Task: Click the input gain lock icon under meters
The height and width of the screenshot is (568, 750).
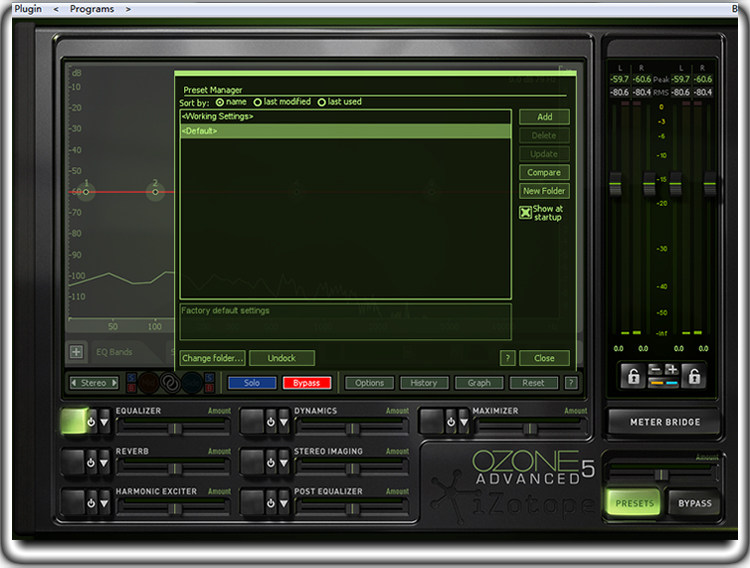Action: (x=633, y=376)
